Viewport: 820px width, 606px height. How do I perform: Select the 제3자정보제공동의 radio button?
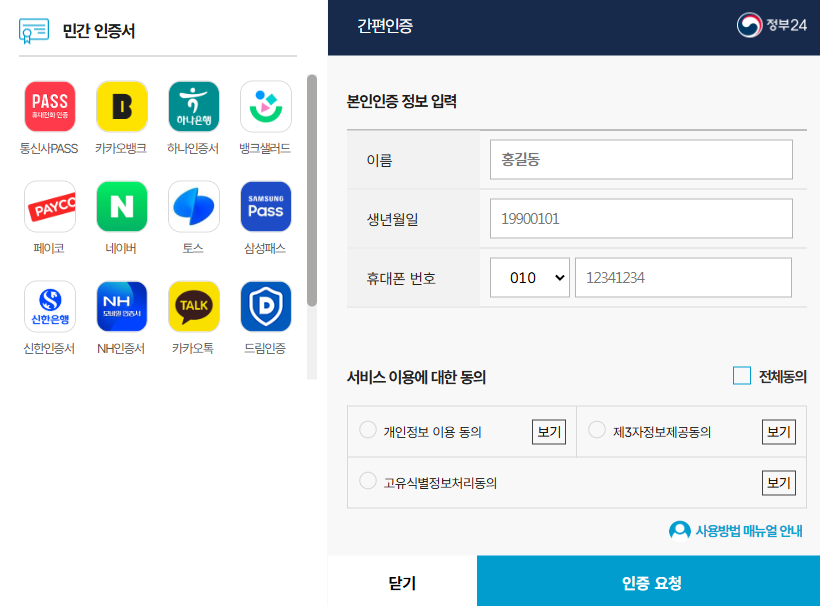(x=597, y=430)
